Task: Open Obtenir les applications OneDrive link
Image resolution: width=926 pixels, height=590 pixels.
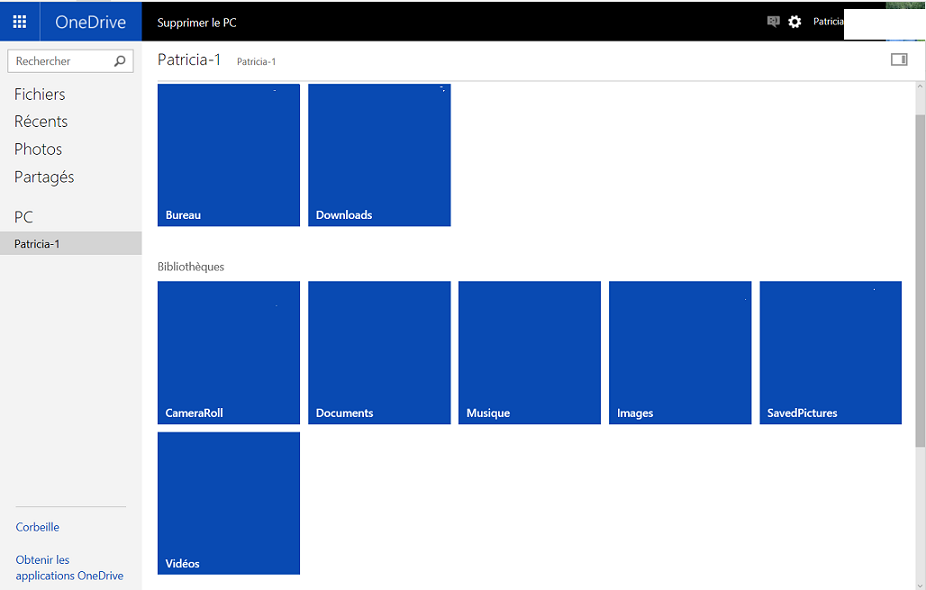Action: 69,567
